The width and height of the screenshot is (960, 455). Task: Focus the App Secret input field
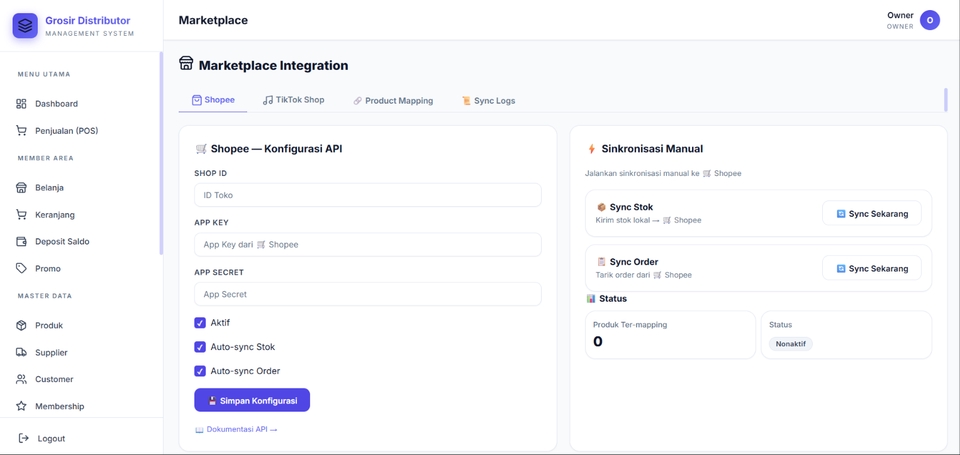pos(367,294)
